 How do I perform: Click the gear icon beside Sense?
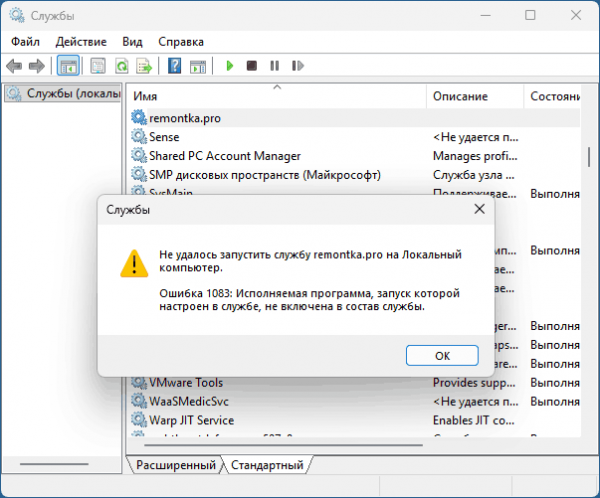tap(139, 136)
